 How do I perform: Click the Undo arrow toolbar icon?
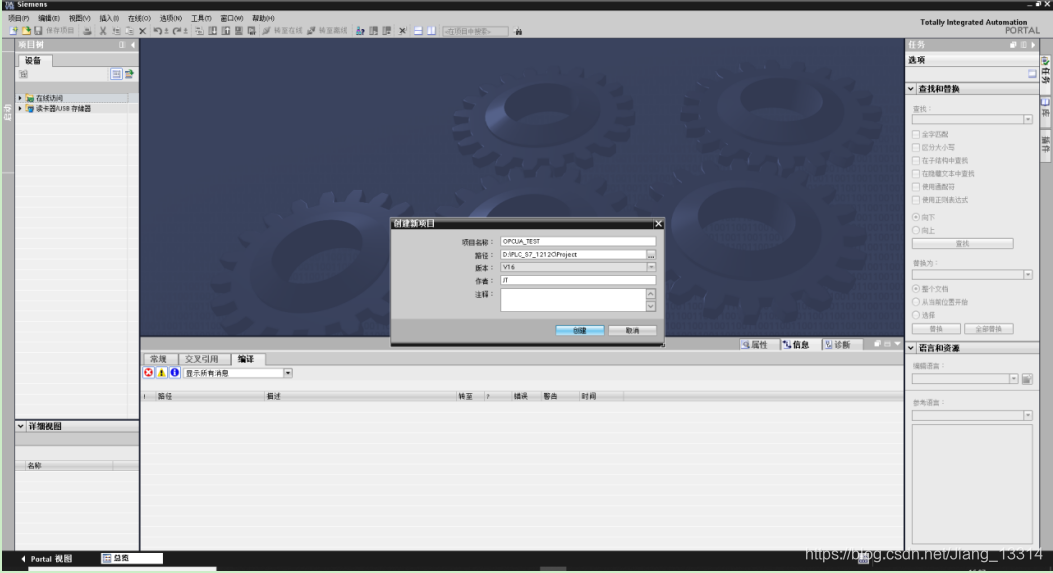(x=157, y=31)
